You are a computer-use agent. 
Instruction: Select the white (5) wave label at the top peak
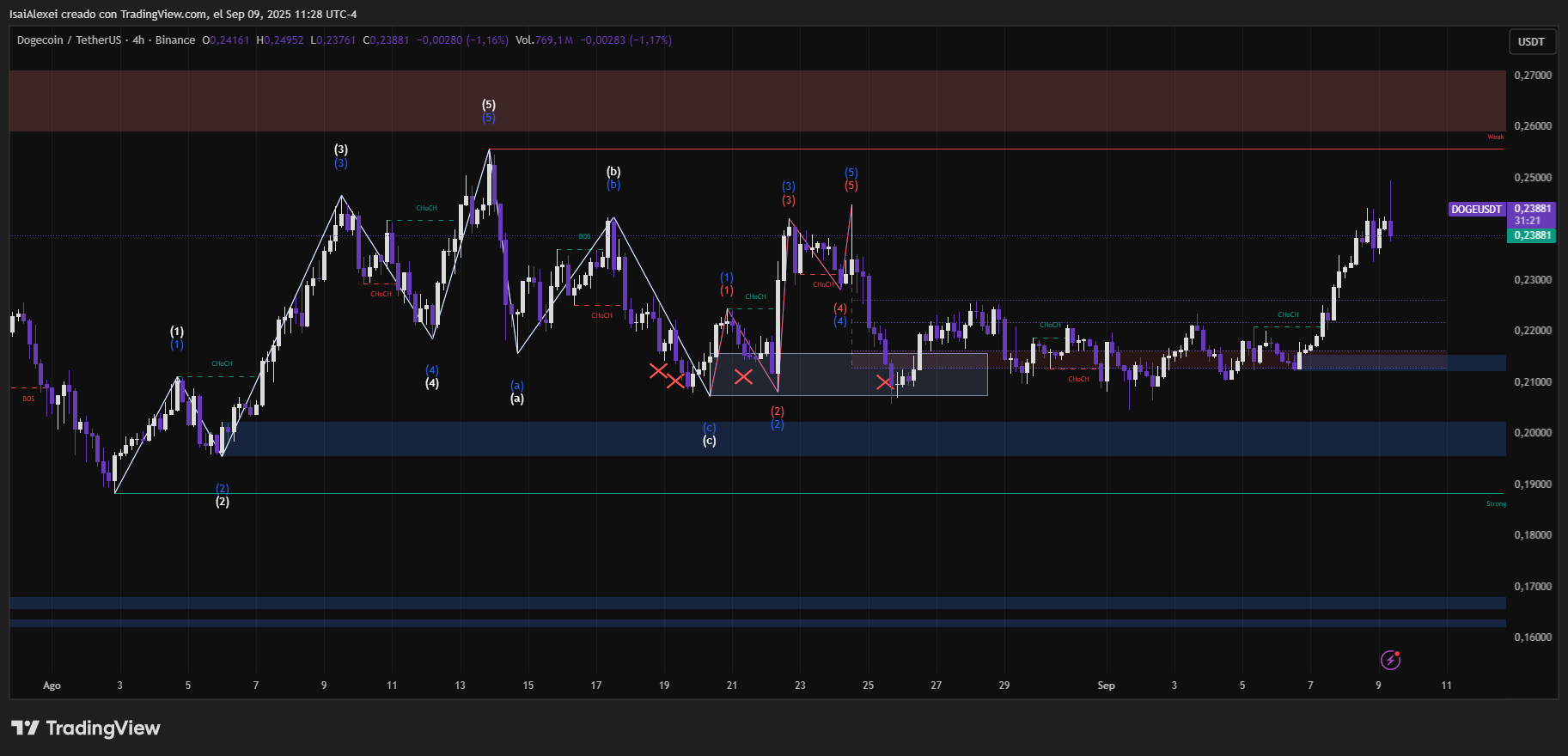pos(488,105)
